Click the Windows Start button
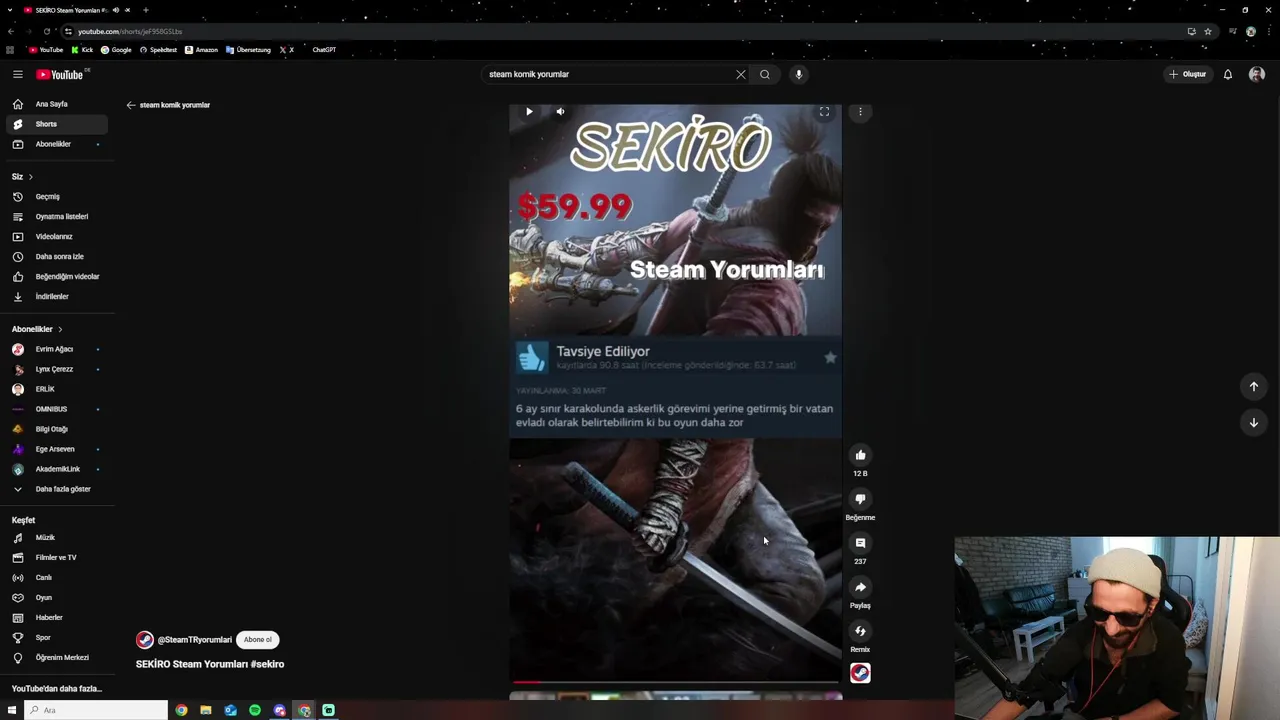Image resolution: width=1280 pixels, height=720 pixels. pyautogui.click(x=12, y=710)
